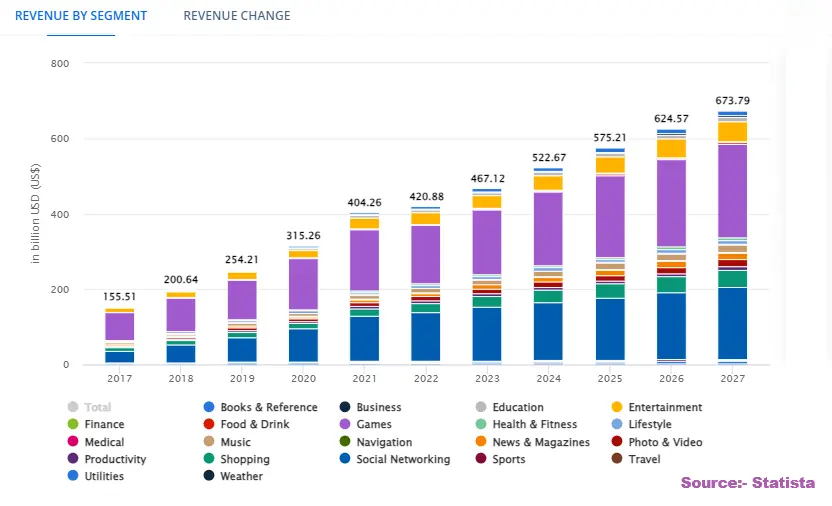Select the Productivity legend color dot
This screenshot has height=506, width=832.
(x=73, y=459)
